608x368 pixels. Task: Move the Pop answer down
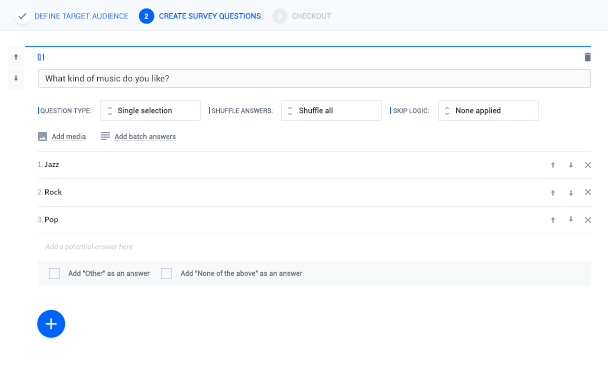[571, 219]
